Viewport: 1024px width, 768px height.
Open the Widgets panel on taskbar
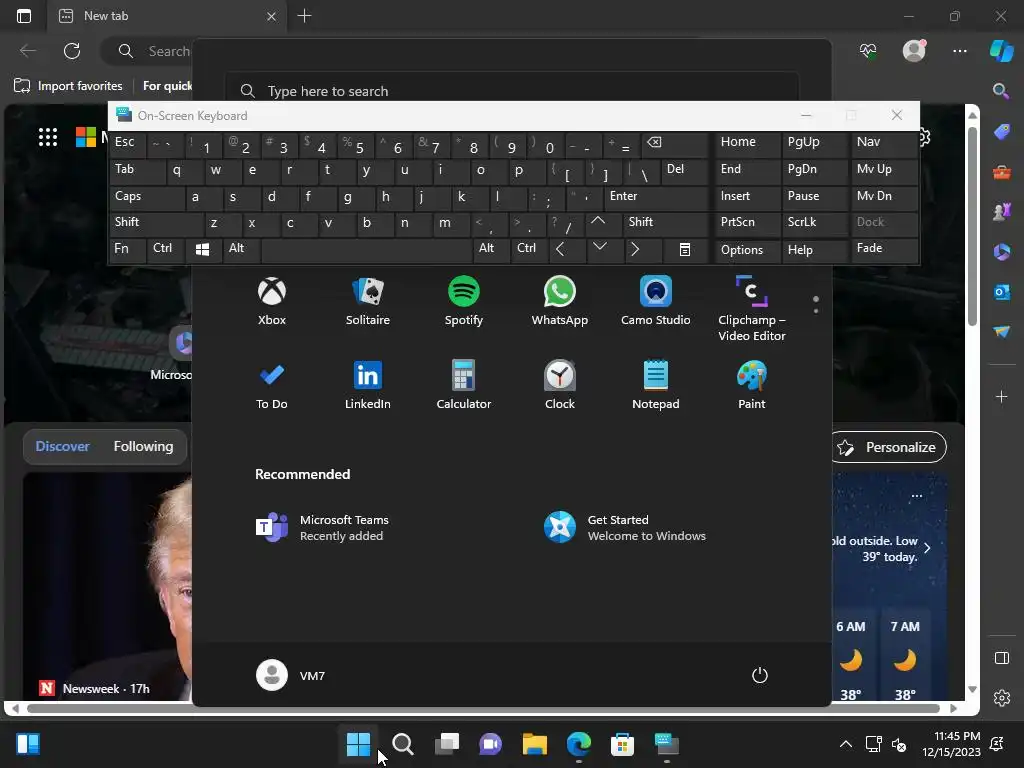[28, 744]
